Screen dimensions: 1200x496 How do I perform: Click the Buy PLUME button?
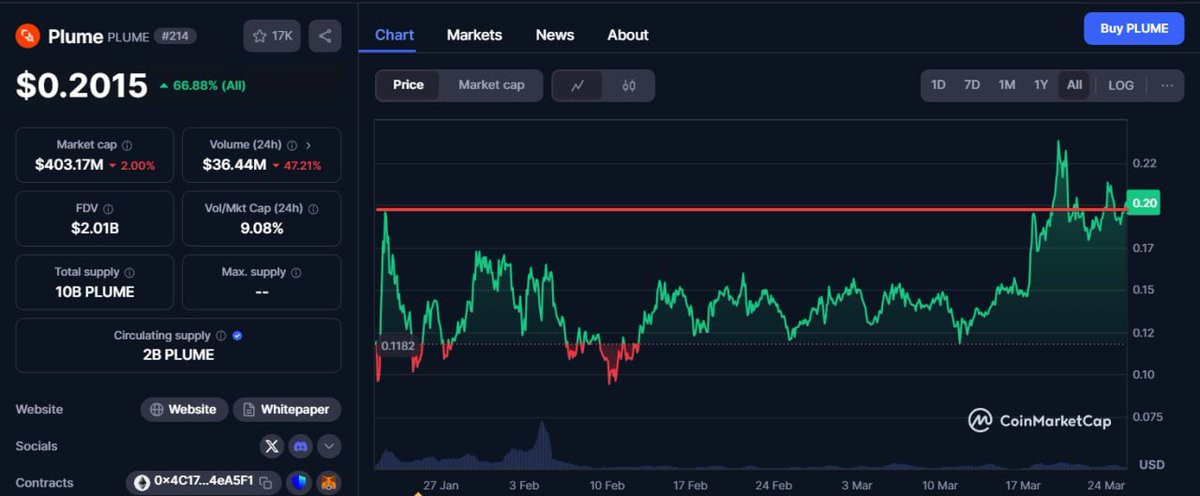[1134, 29]
